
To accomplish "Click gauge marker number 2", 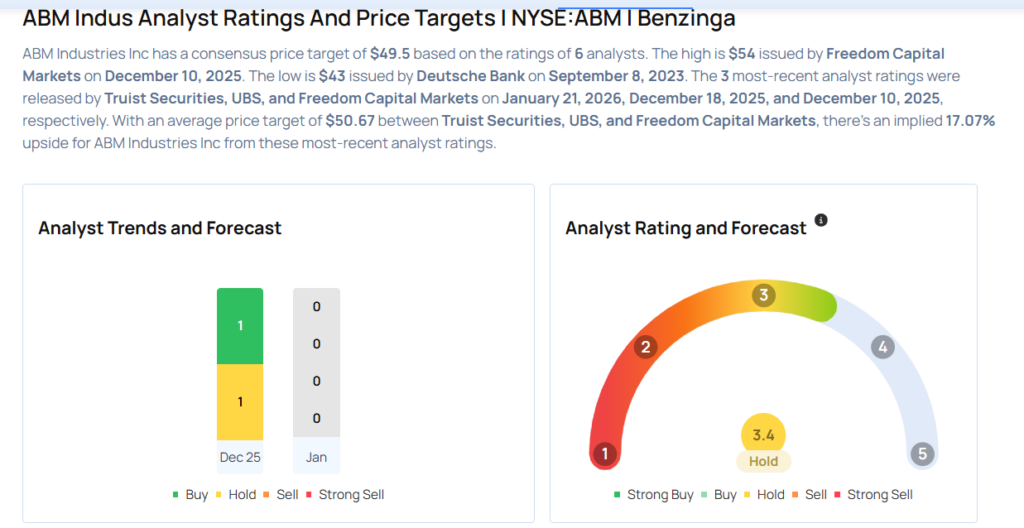I will coord(646,347).
